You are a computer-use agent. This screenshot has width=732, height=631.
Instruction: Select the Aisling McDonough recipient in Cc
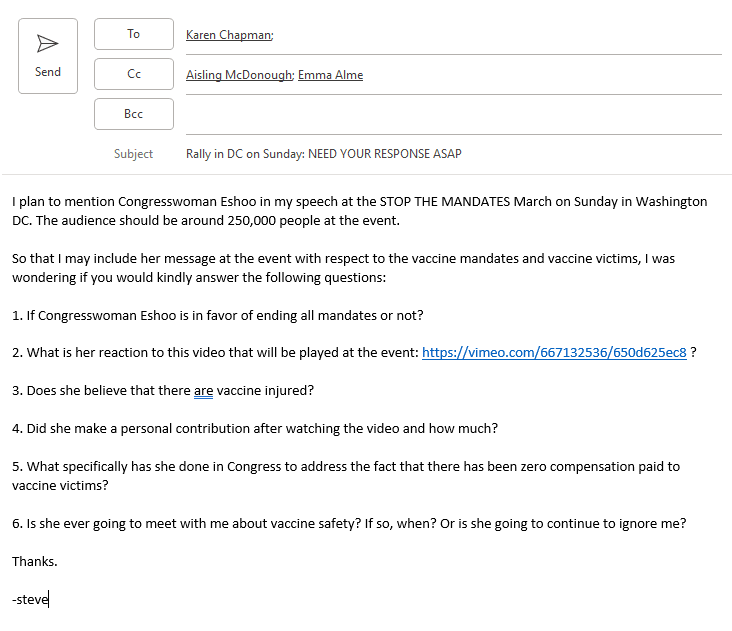239,75
